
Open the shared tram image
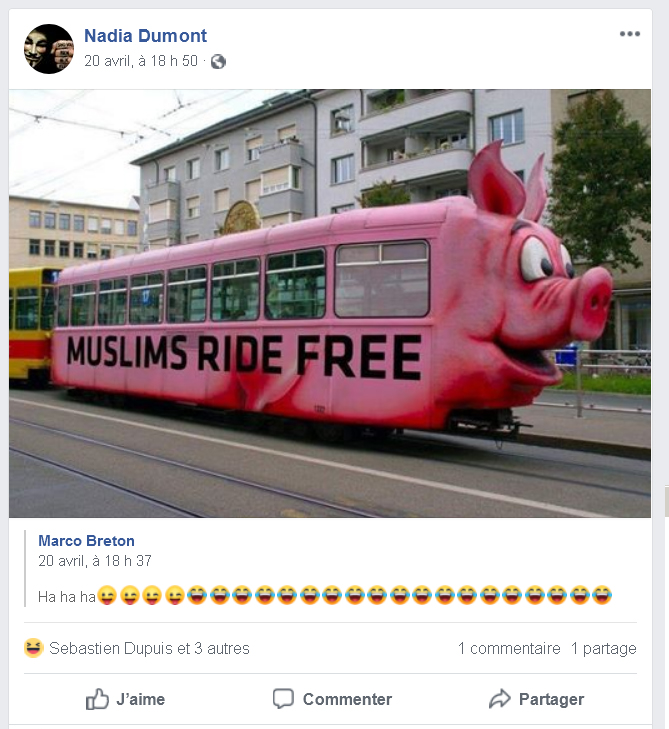[330, 303]
